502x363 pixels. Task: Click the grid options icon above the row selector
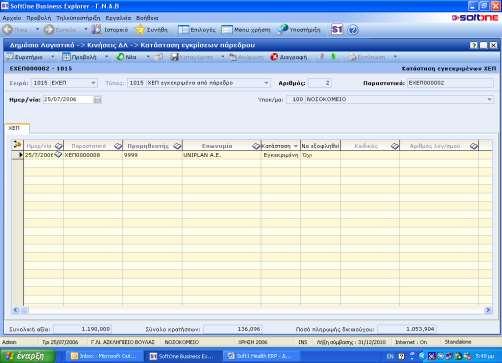coord(17,145)
